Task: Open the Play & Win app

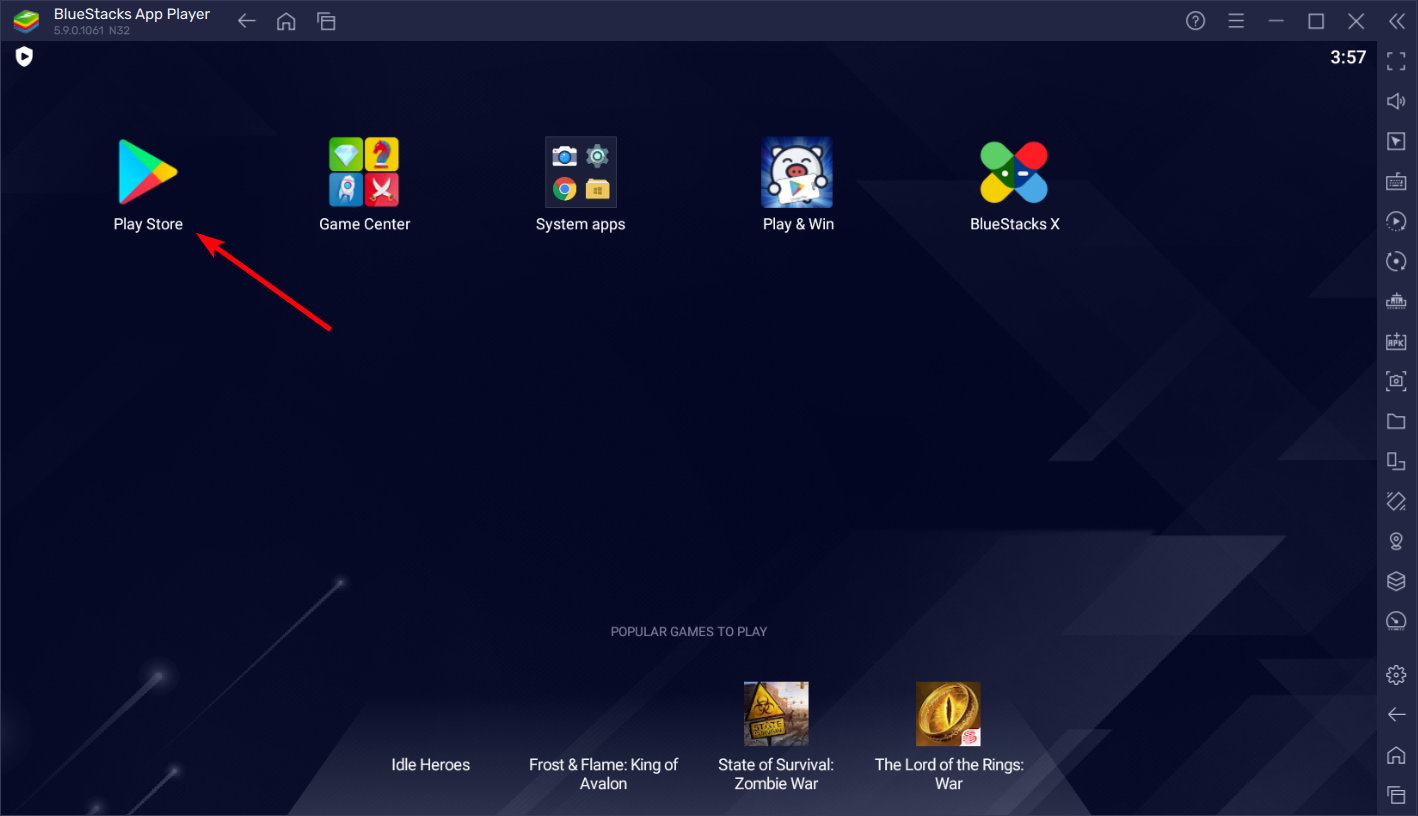Action: [797, 172]
